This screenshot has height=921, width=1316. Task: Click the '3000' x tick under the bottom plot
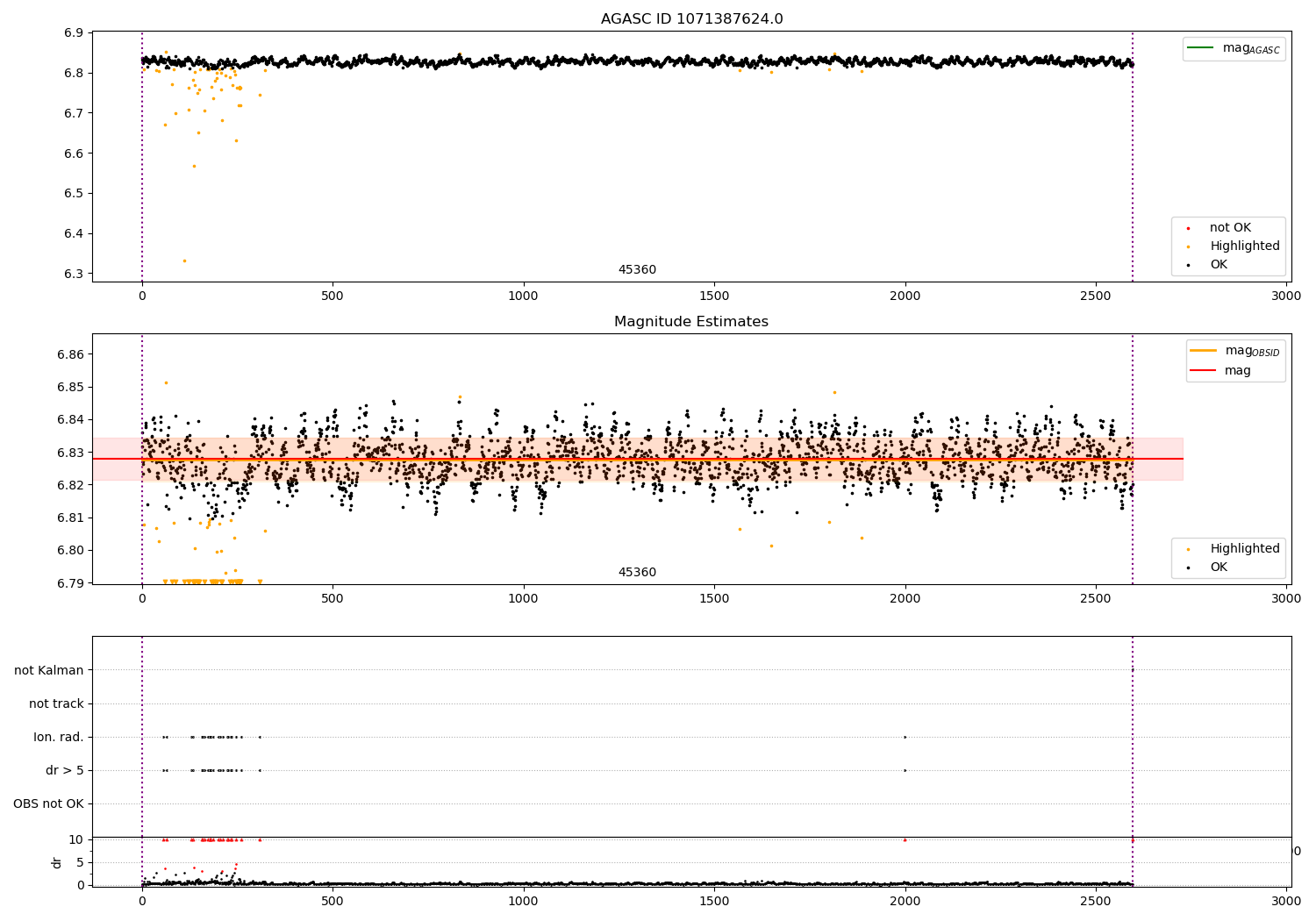pos(1287,900)
